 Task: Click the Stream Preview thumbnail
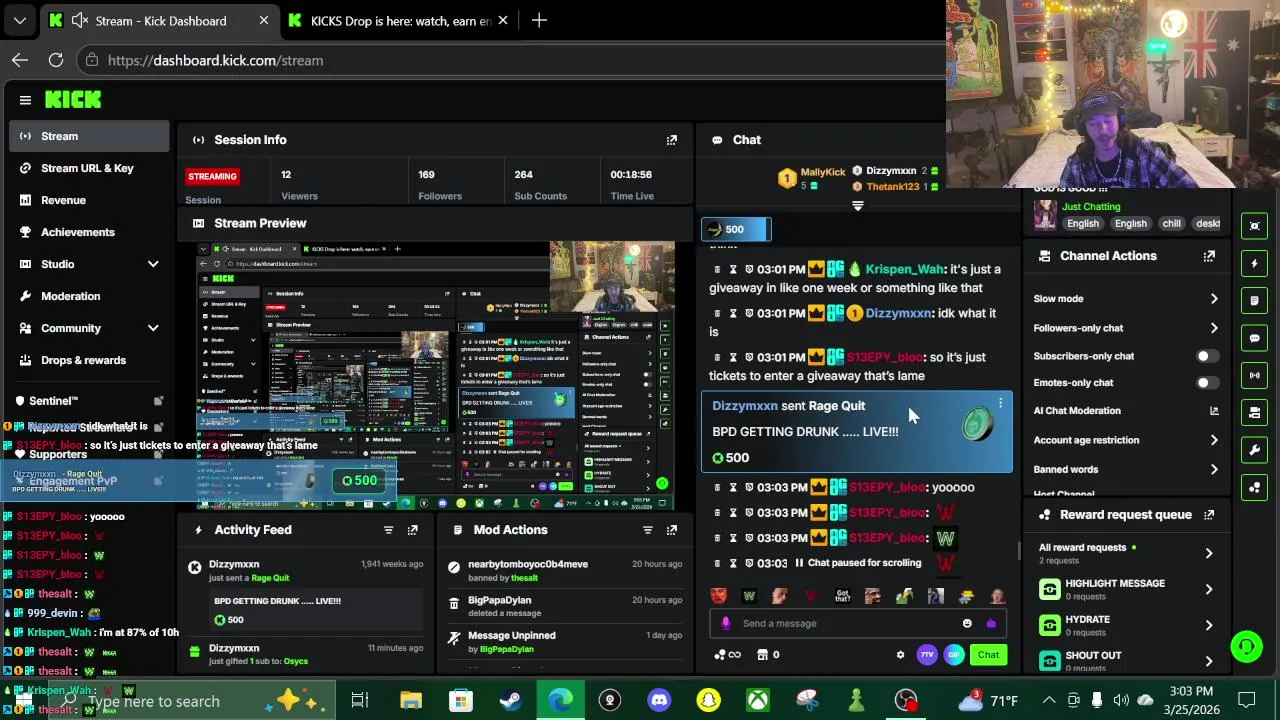click(435, 375)
